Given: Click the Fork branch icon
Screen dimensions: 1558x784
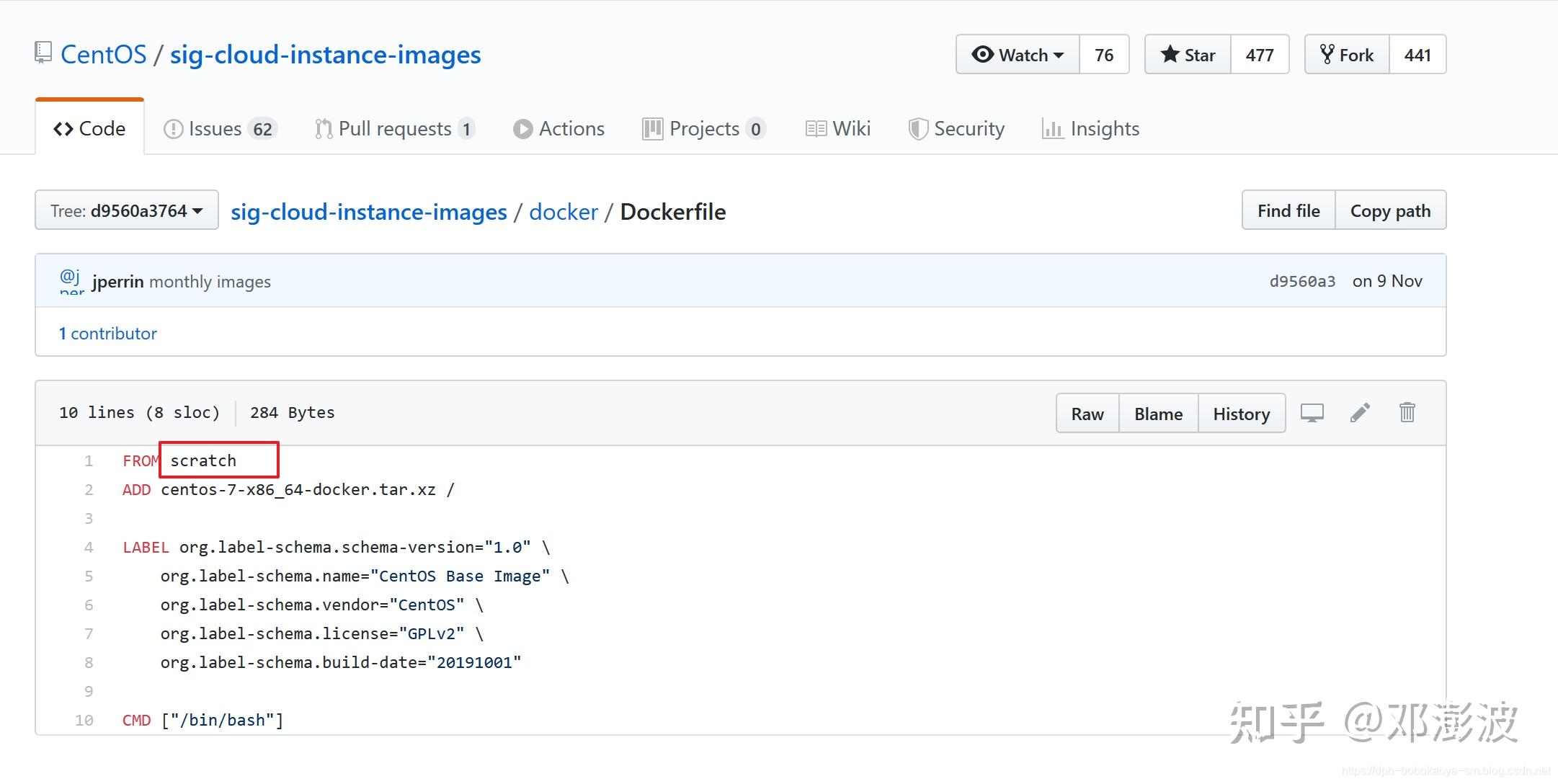Looking at the screenshot, I should click(x=1328, y=54).
